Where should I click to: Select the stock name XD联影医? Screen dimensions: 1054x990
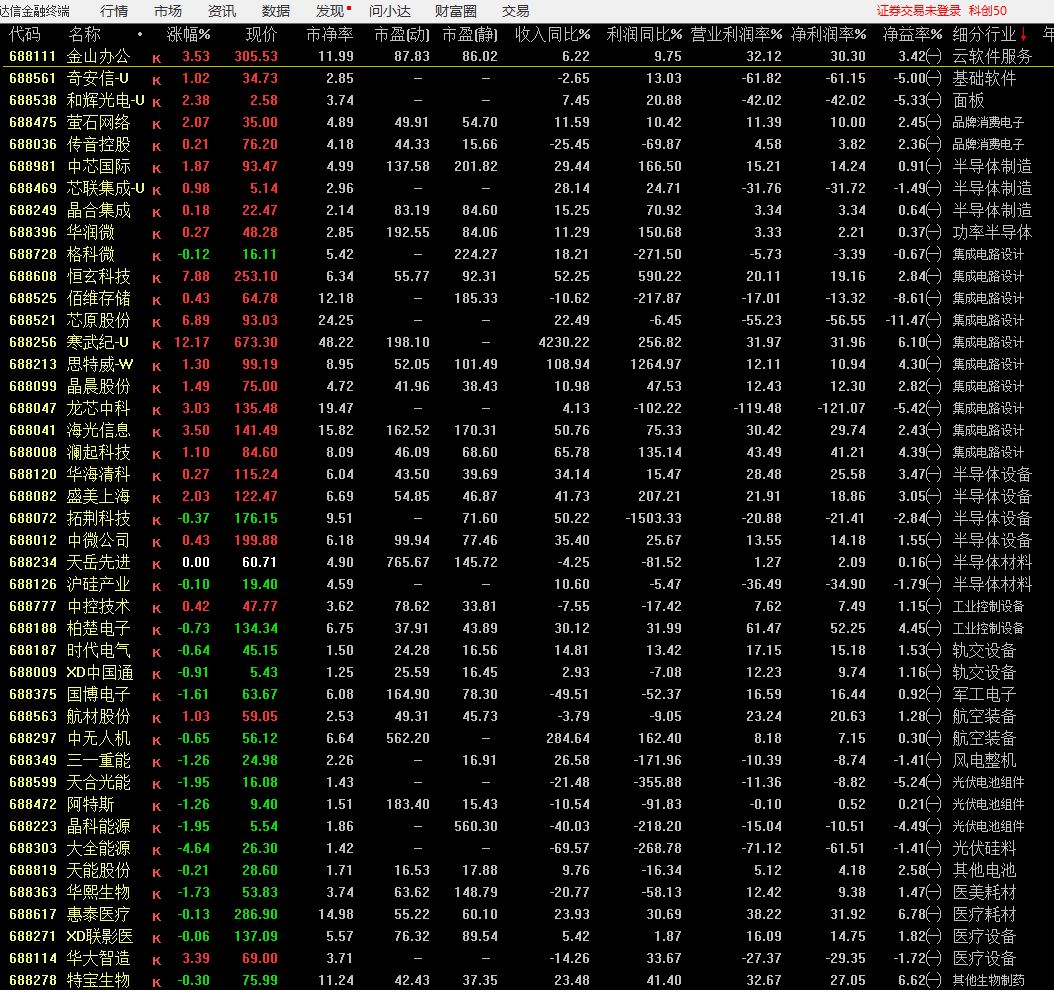coord(99,936)
